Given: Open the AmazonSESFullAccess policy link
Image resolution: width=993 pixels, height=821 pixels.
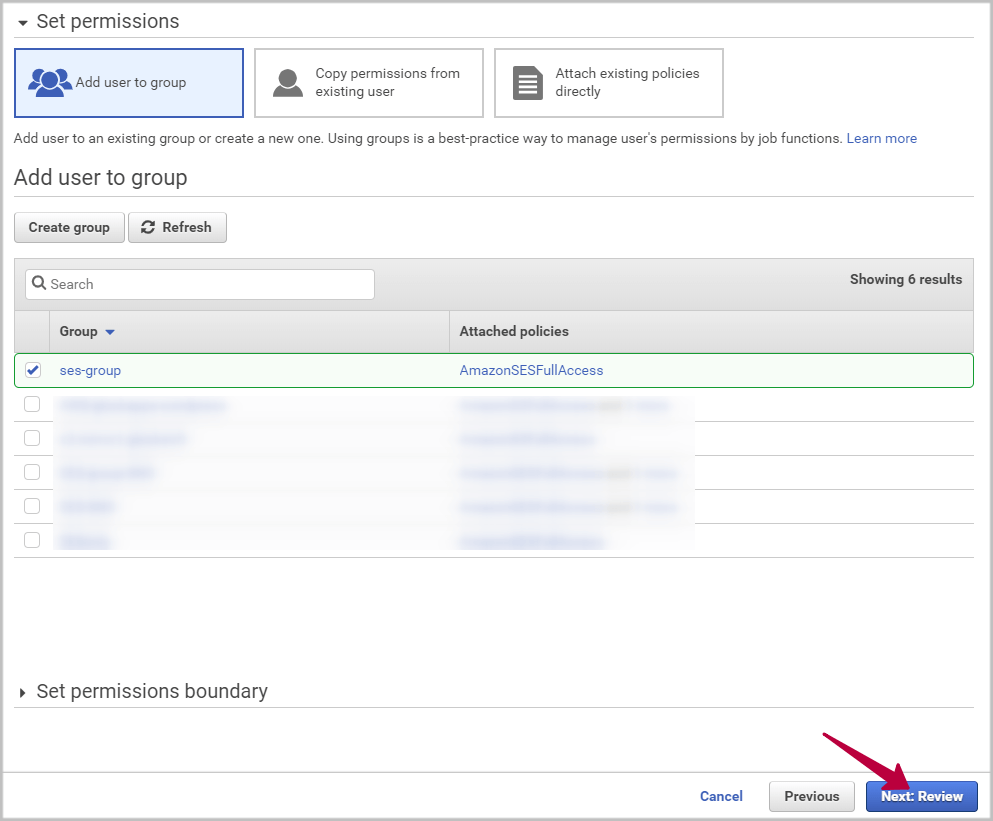Looking at the screenshot, I should coord(531,371).
